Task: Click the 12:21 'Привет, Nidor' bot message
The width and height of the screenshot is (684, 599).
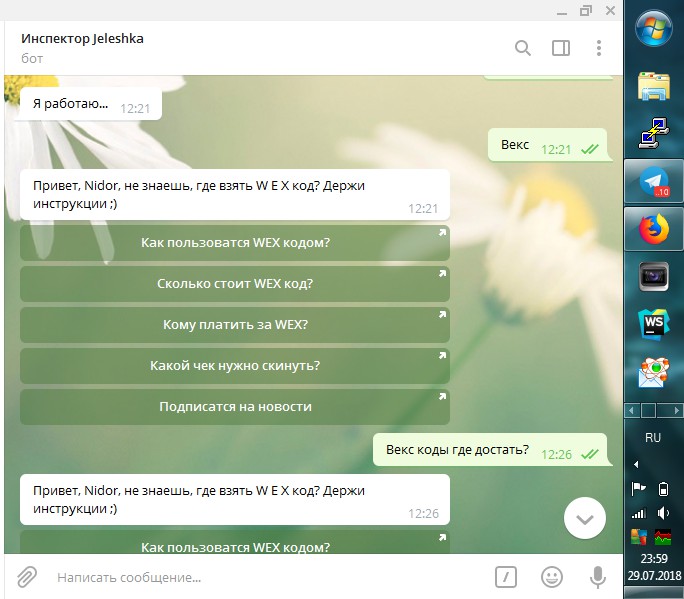Action: pos(235,195)
